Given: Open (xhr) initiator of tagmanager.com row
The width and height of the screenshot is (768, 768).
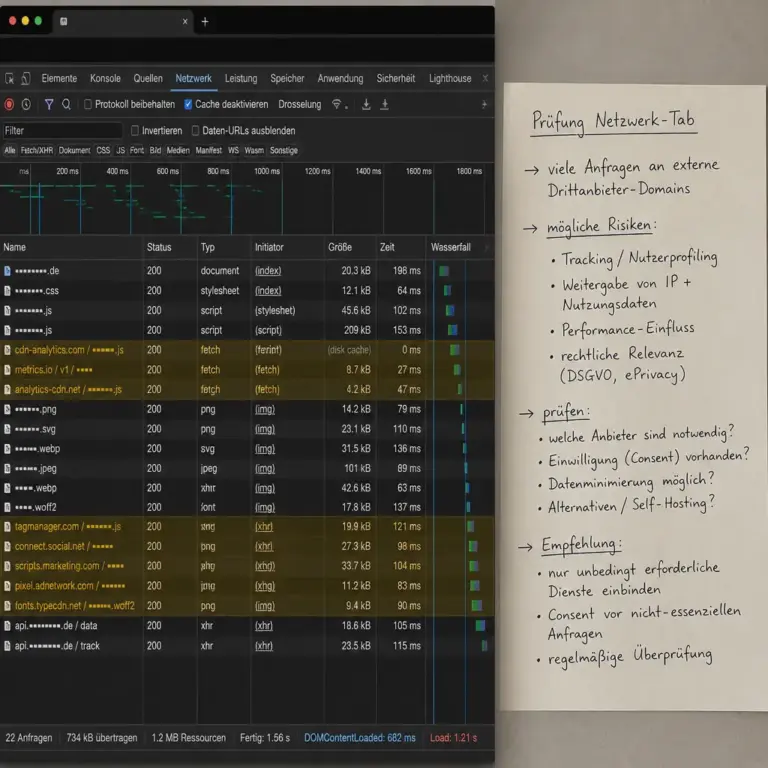Looking at the screenshot, I should [264, 527].
